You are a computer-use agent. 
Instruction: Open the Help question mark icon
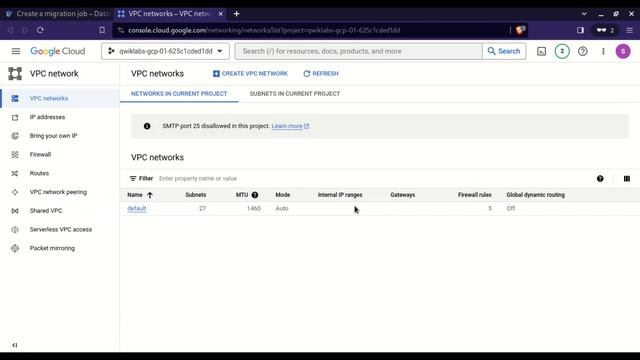click(582, 51)
